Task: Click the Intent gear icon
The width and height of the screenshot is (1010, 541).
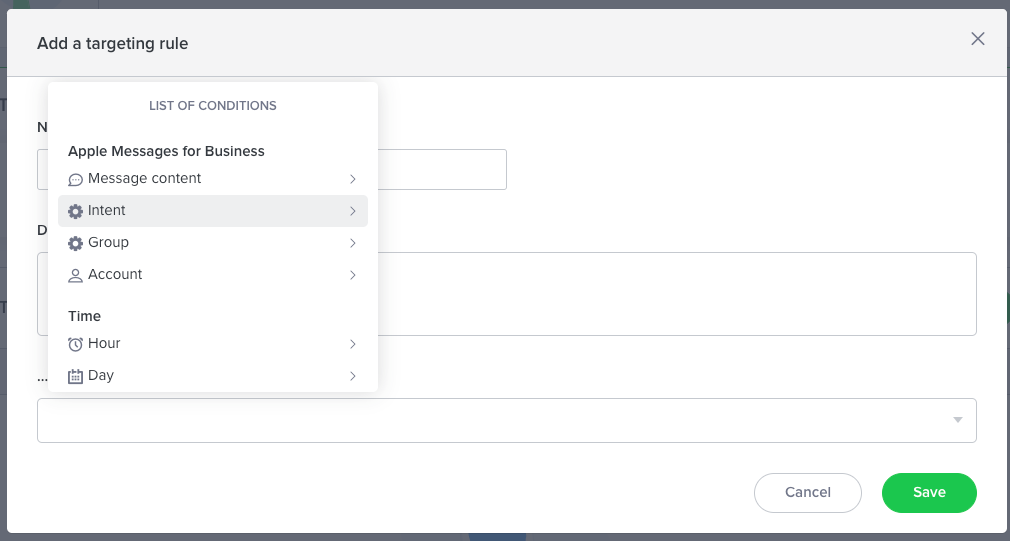Action: point(76,212)
